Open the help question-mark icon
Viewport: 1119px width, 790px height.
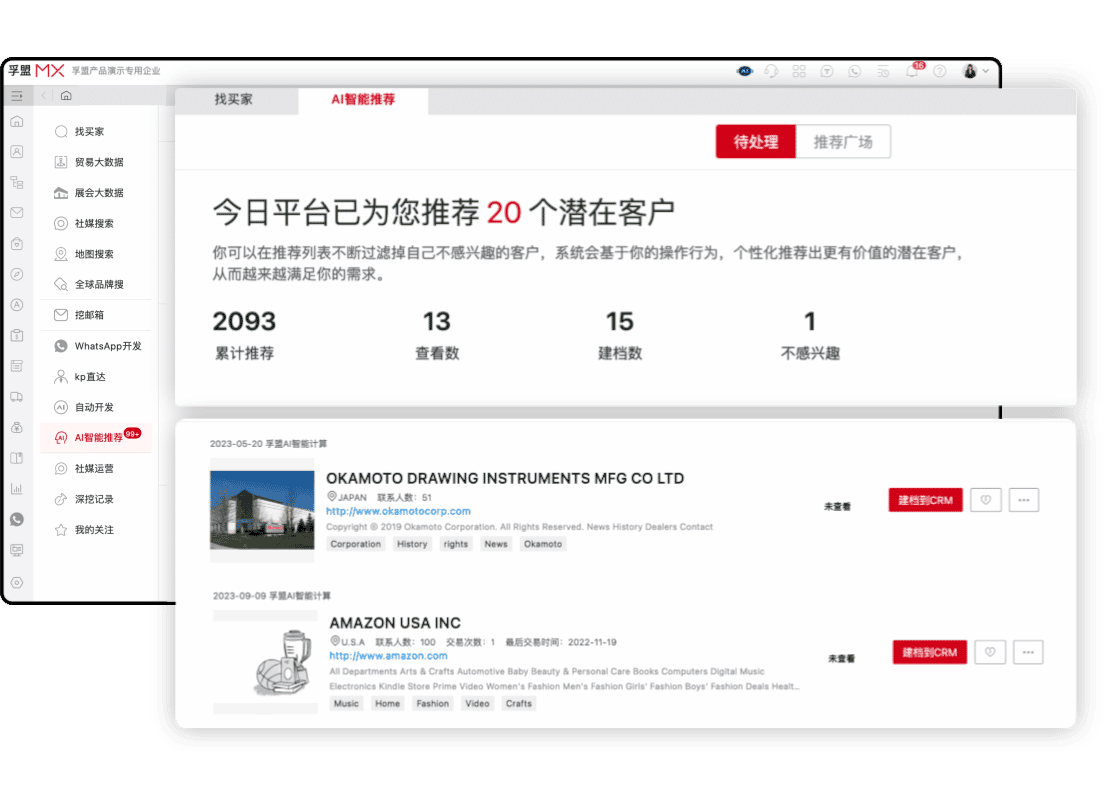[940, 70]
